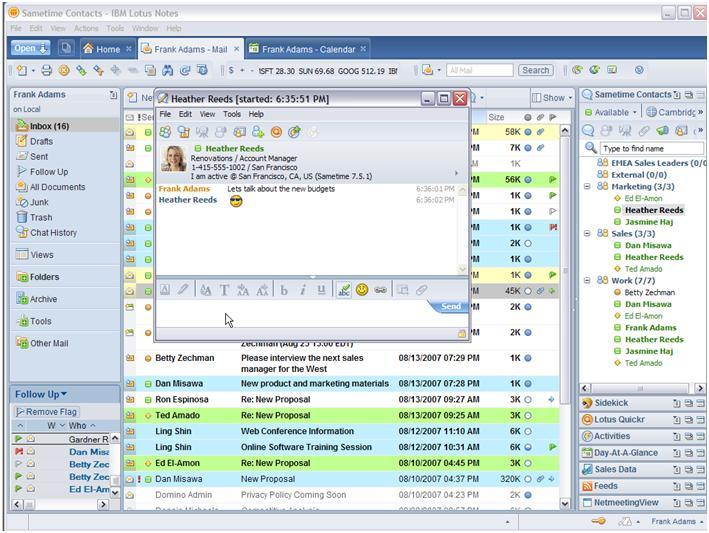Viewport: 709px width, 533px height.
Task: Open Dan Misawa's New Proposal message
Action: 341,479
